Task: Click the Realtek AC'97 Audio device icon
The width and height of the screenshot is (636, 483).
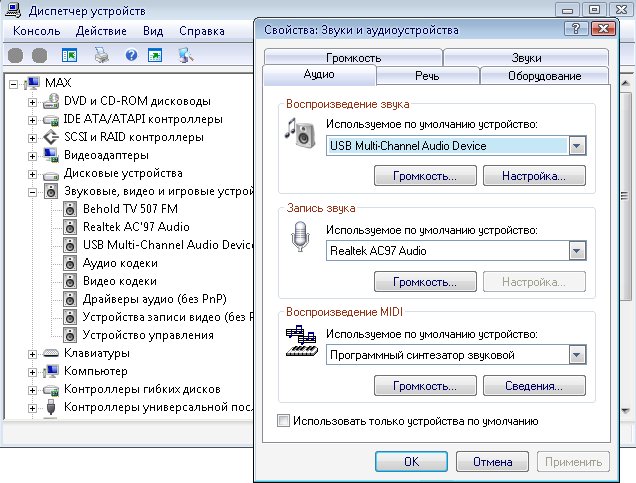Action: point(70,227)
